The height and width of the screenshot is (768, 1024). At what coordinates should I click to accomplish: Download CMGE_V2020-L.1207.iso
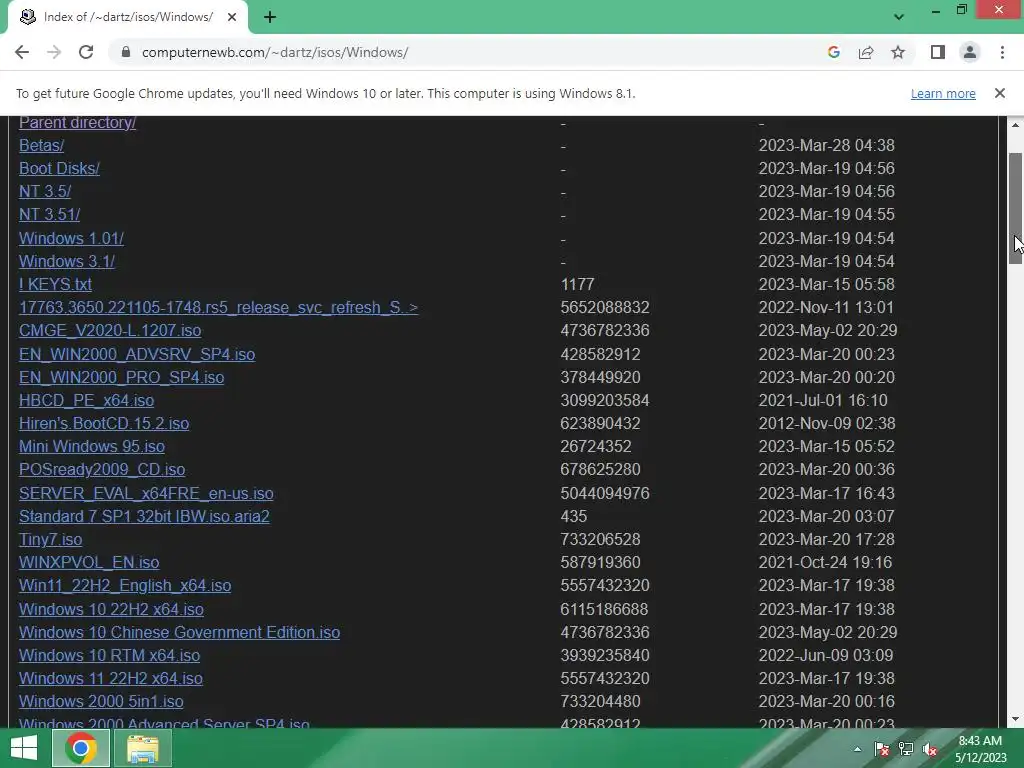(x=110, y=330)
